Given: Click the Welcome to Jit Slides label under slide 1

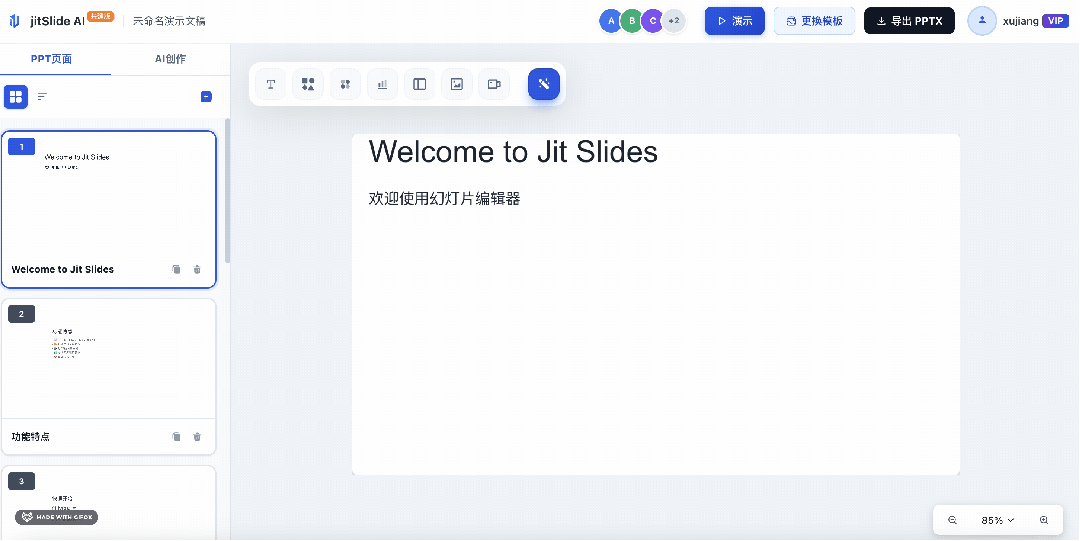Looking at the screenshot, I should coord(63,269).
